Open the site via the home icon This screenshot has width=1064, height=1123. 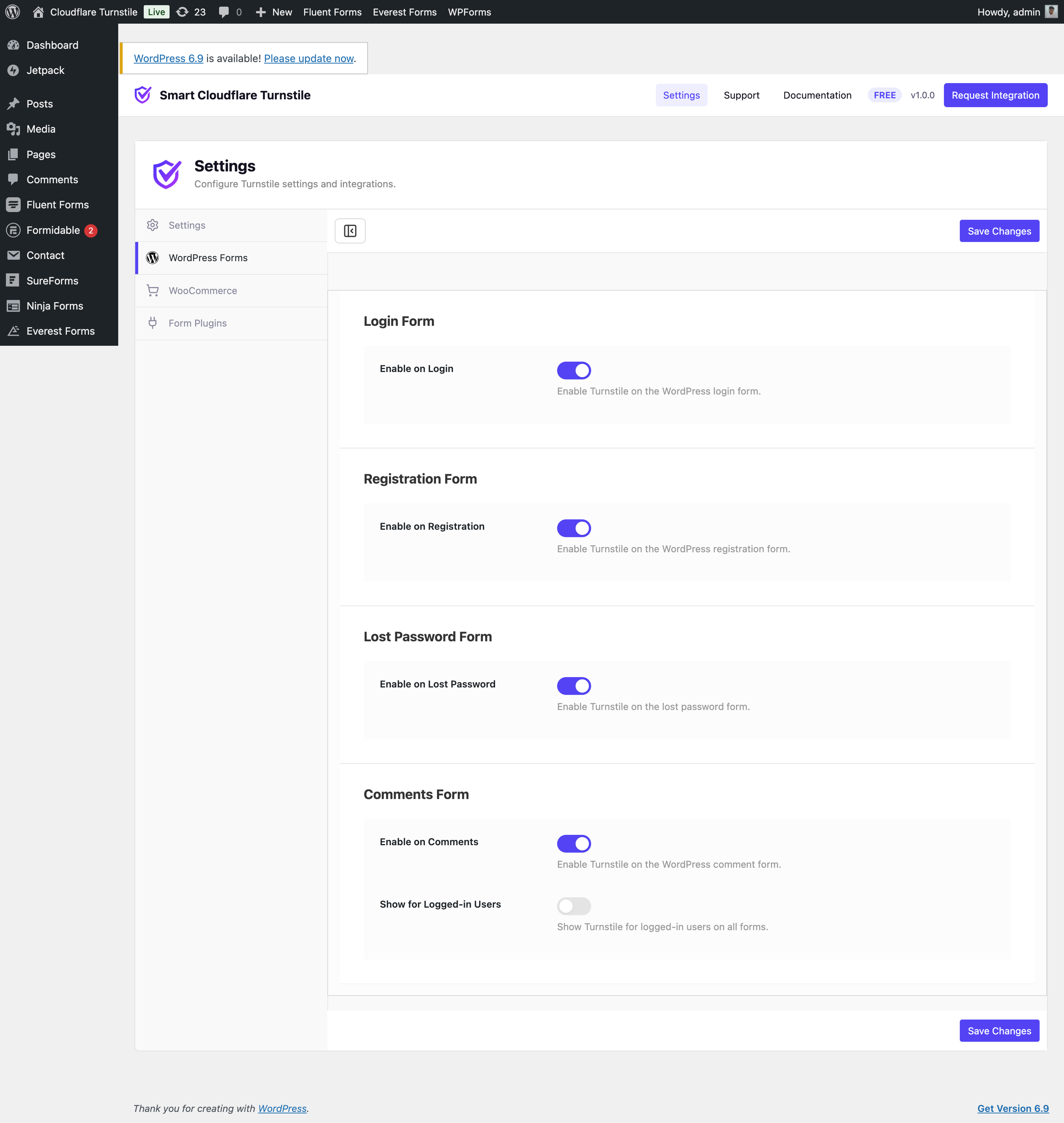[x=38, y=11]
